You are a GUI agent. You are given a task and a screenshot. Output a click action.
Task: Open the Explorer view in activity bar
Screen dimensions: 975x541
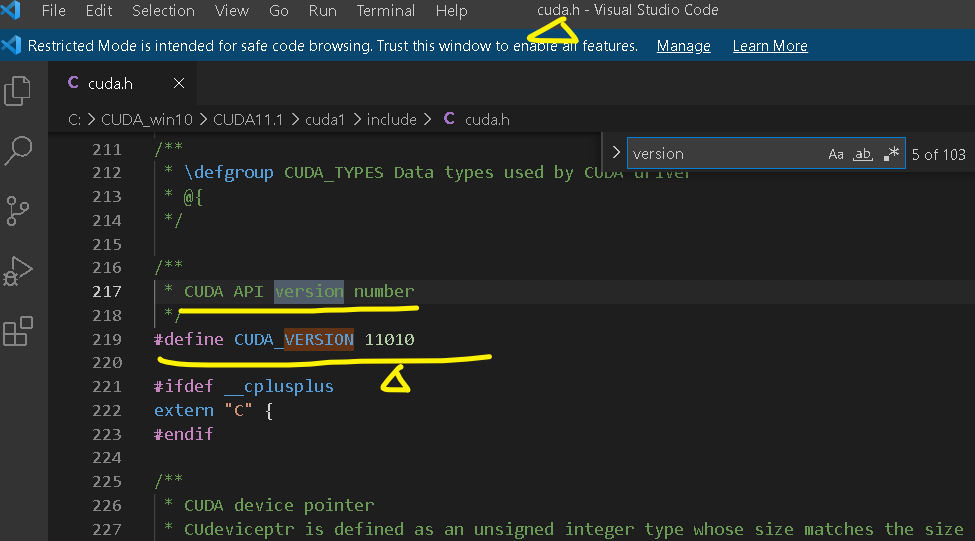click(17, 91)
